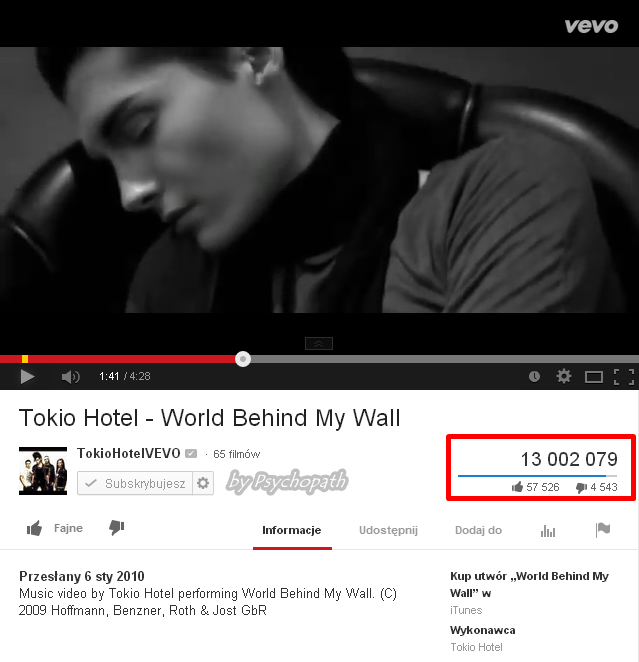This screenshot has height=662, width=639.
Task: Open video statistics bar chart icon
Action: point(548,530)
